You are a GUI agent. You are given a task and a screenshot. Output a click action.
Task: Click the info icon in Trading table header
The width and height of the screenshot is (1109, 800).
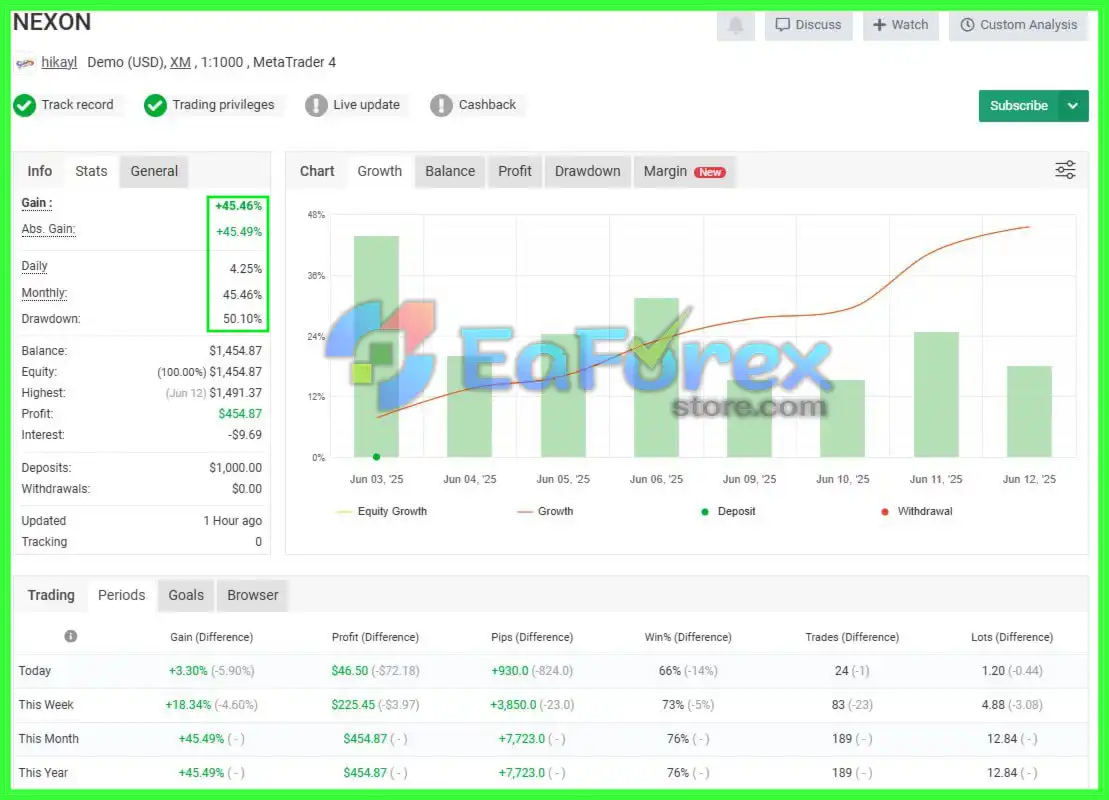pyautogui.click(x=71, y=636)
